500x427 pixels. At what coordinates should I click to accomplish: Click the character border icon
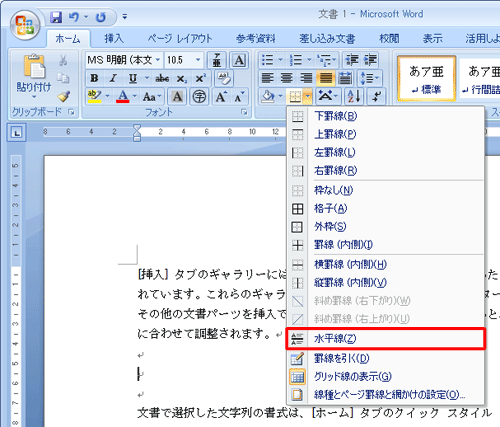click(x=239, y=60)
